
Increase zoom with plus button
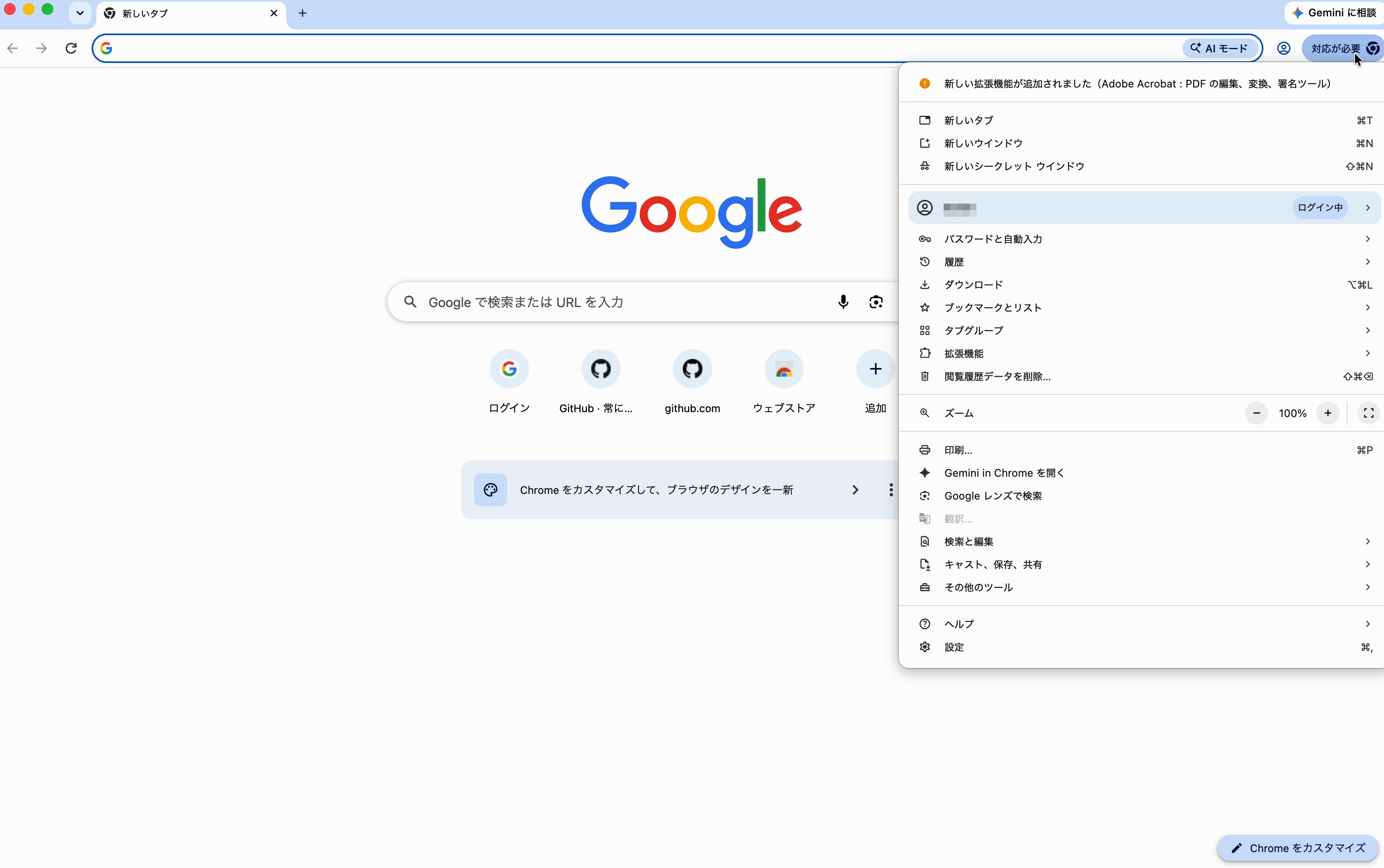[1328, 413]
